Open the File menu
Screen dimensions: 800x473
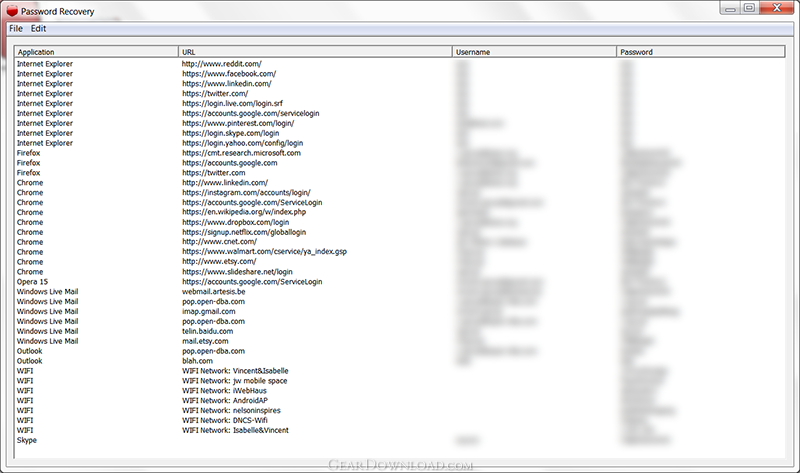click(16, 29)
